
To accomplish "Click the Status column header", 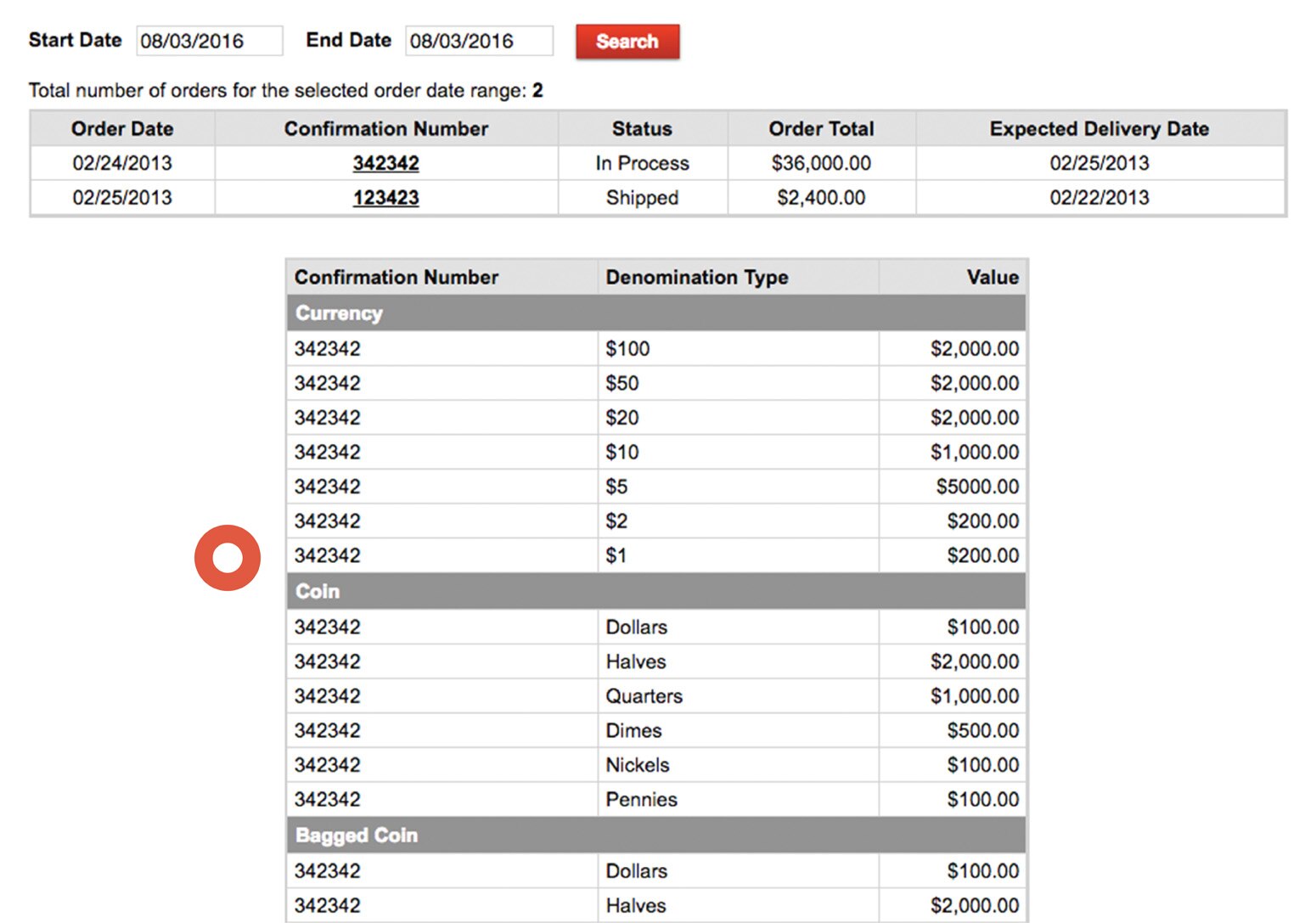I will 642,128.
